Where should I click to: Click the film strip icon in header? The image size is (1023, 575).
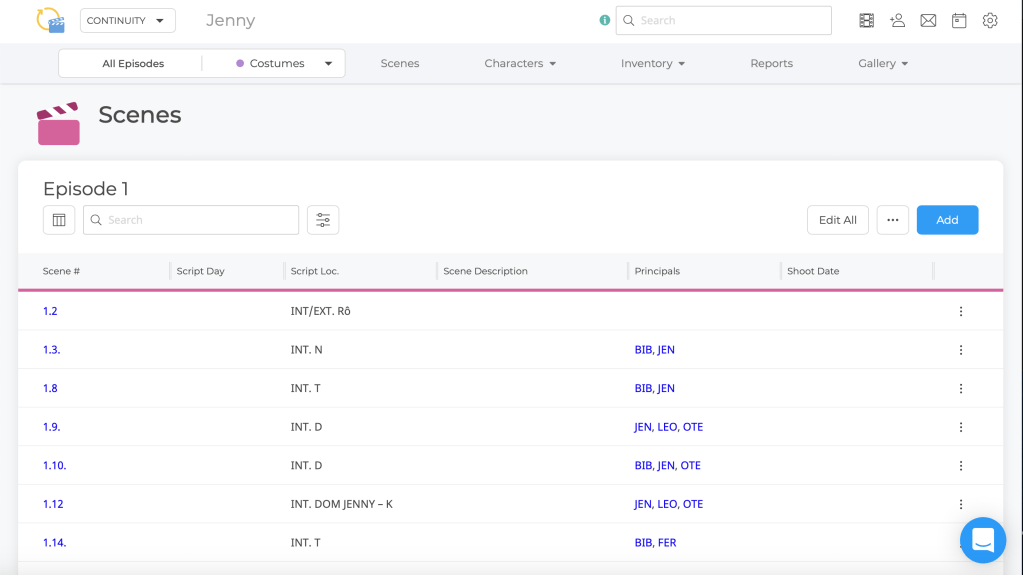(x=866, y=20)
